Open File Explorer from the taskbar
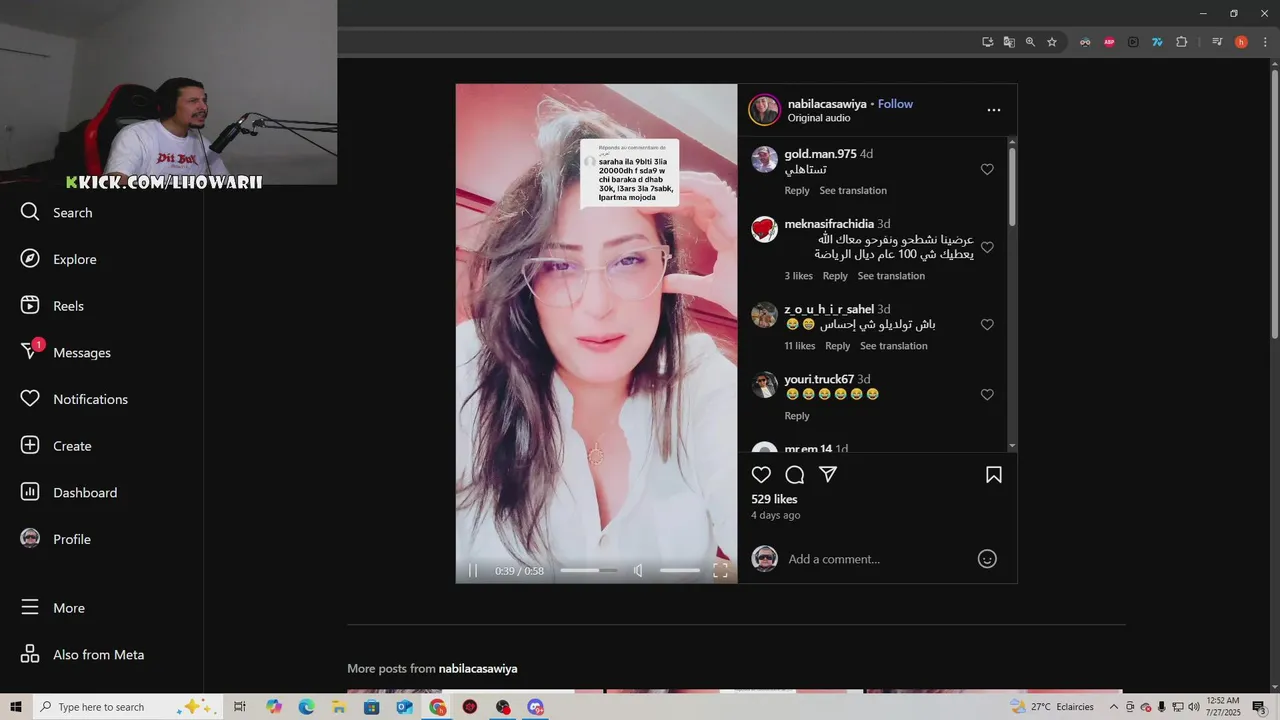 [339, 707]
